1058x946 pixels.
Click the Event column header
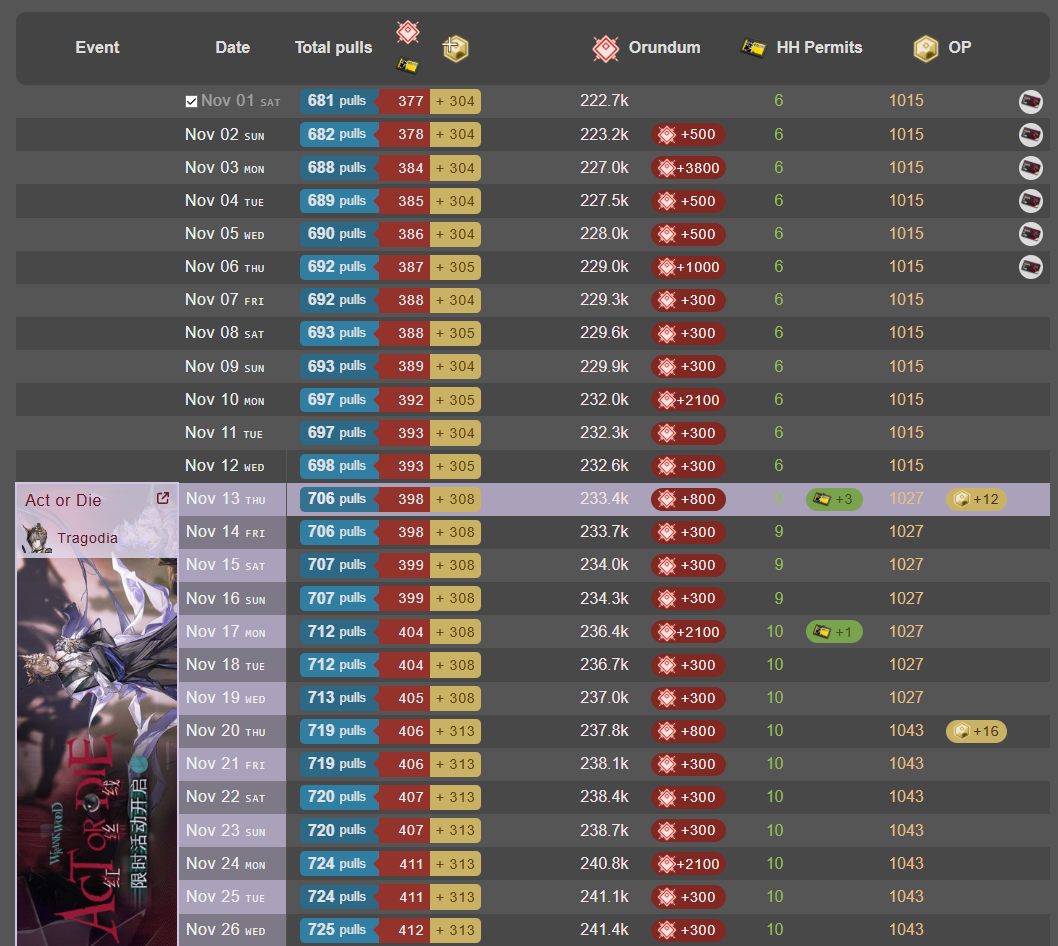click(x=97, y=47)
